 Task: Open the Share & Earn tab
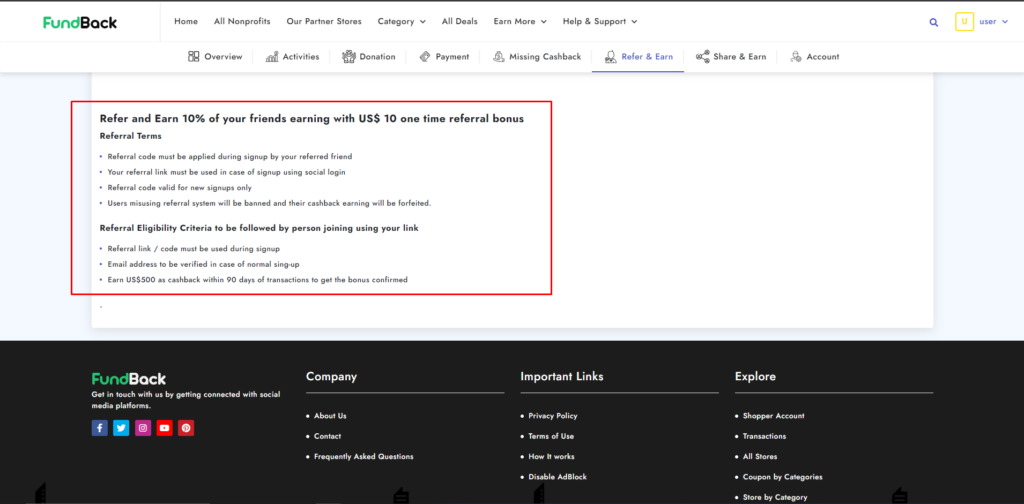[731, 57]
